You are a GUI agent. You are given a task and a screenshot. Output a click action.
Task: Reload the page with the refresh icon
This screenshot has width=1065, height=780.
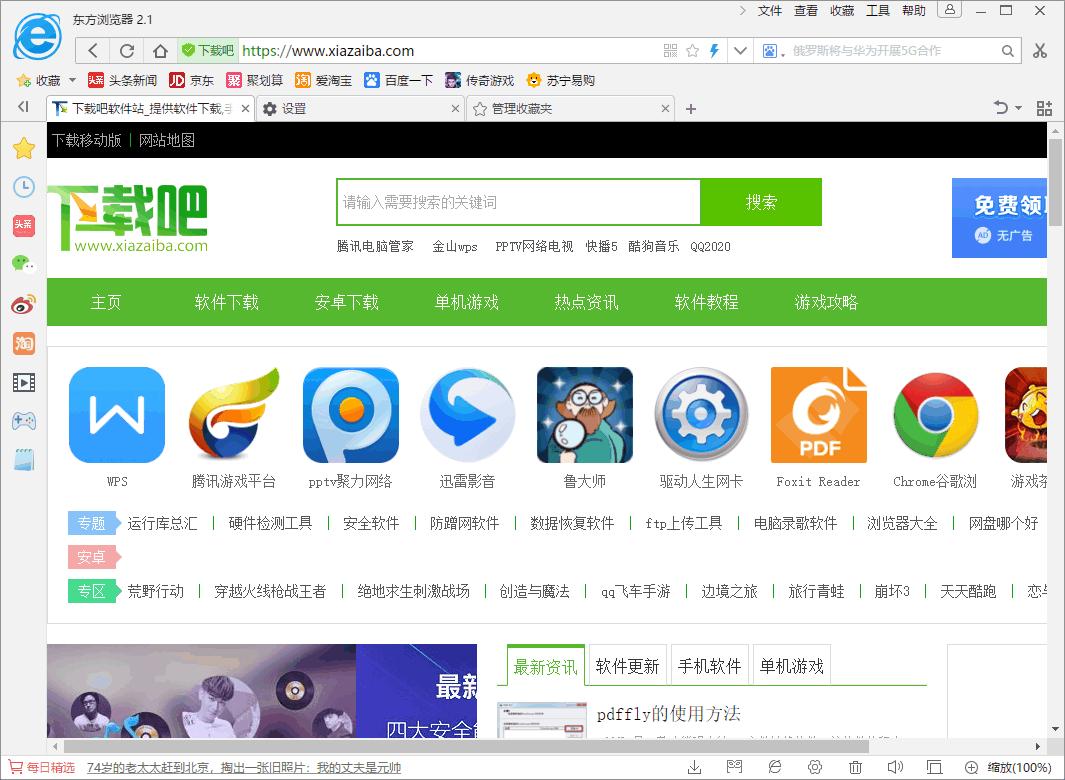pos(127,51)
